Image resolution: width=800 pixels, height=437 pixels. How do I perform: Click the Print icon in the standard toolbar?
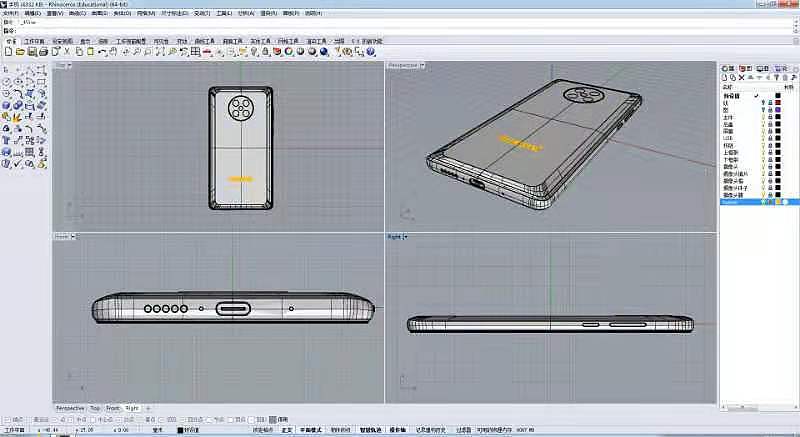coord(43,52)
